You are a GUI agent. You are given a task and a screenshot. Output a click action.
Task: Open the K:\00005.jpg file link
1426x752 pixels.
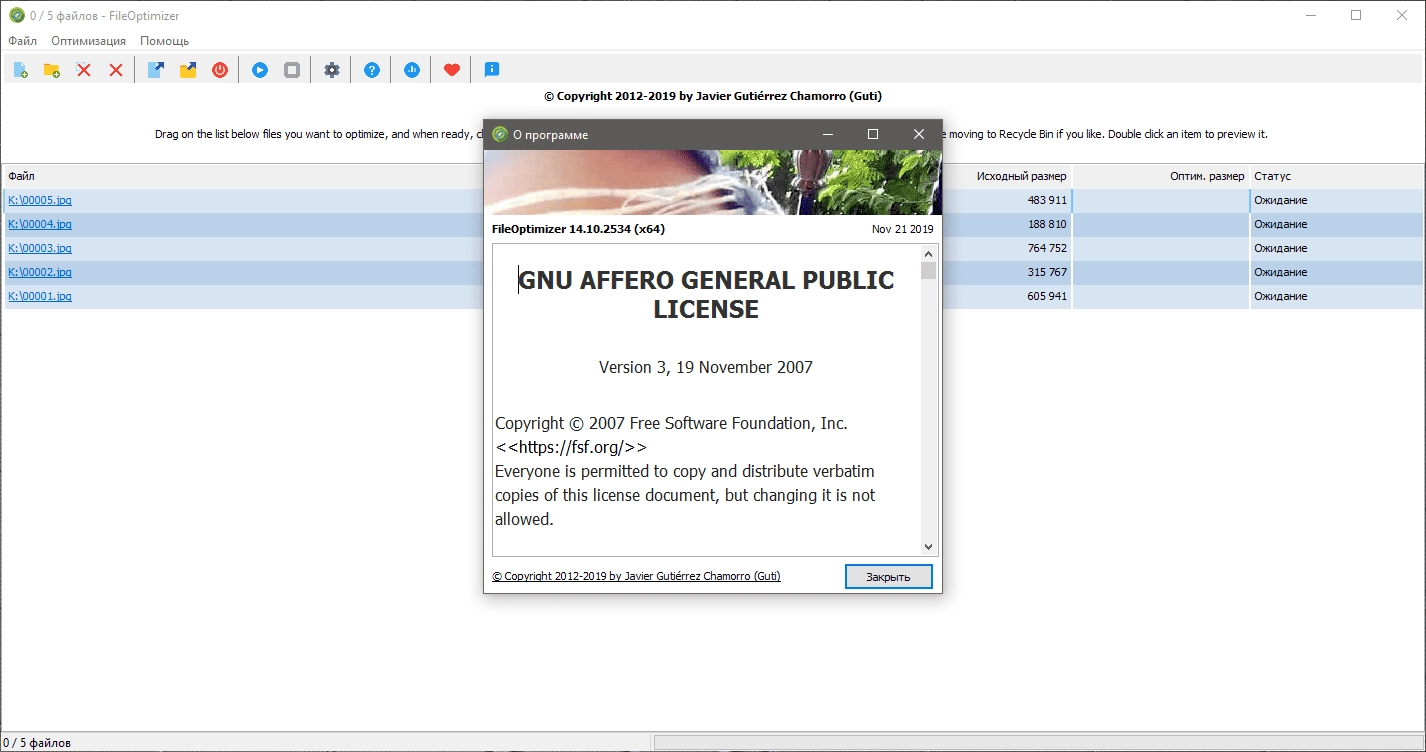[x=40, y=200]
